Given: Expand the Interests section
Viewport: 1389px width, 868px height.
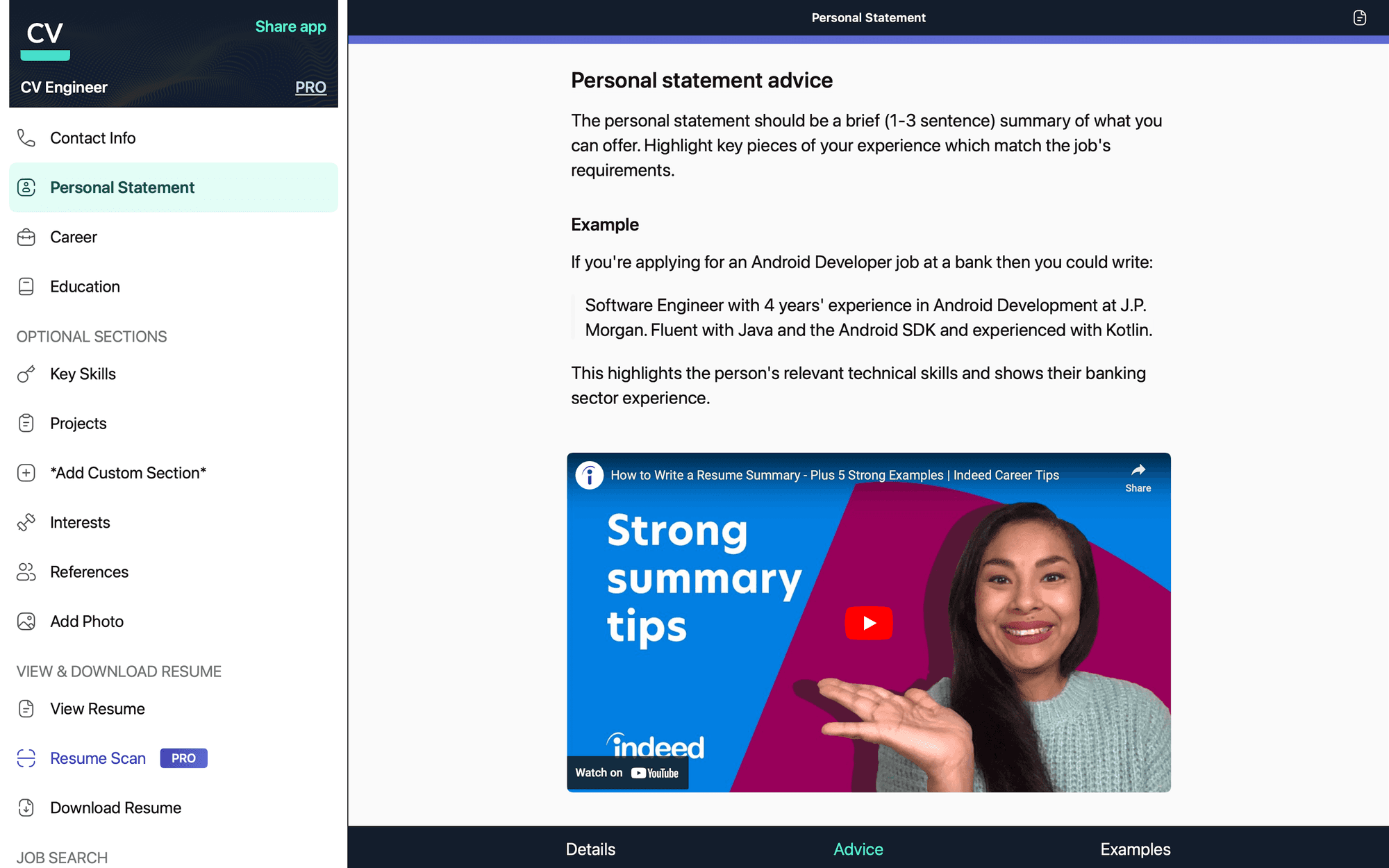Looking at the screenshot, I should point(80,521).
